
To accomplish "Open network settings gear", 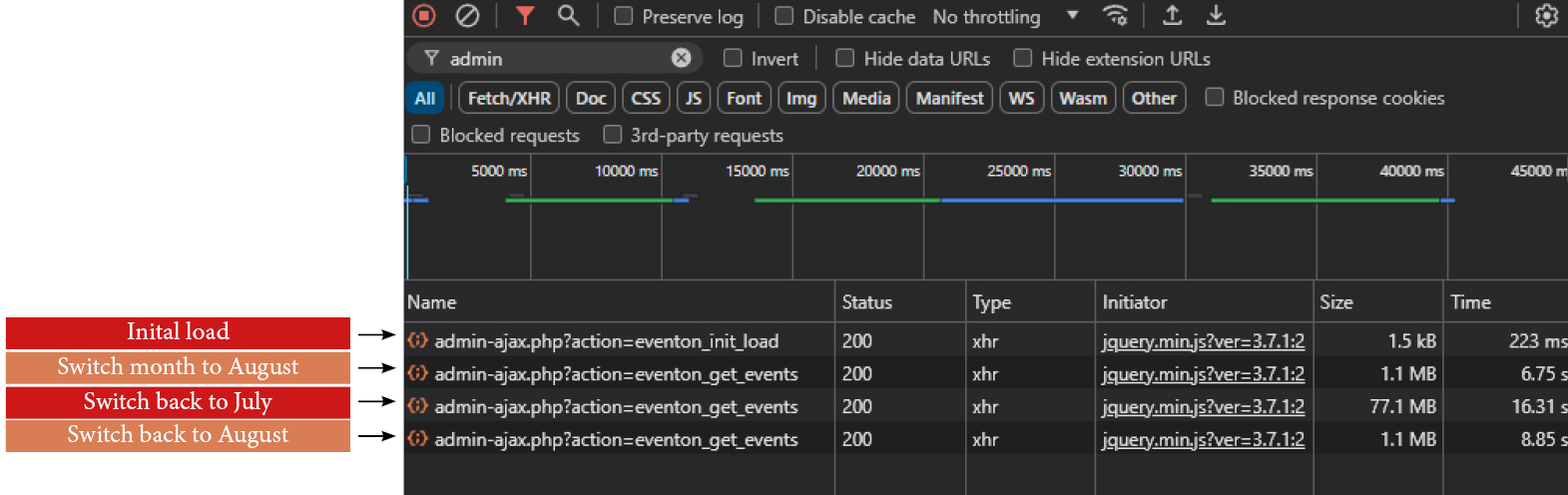I will (x=1546, y=16).
